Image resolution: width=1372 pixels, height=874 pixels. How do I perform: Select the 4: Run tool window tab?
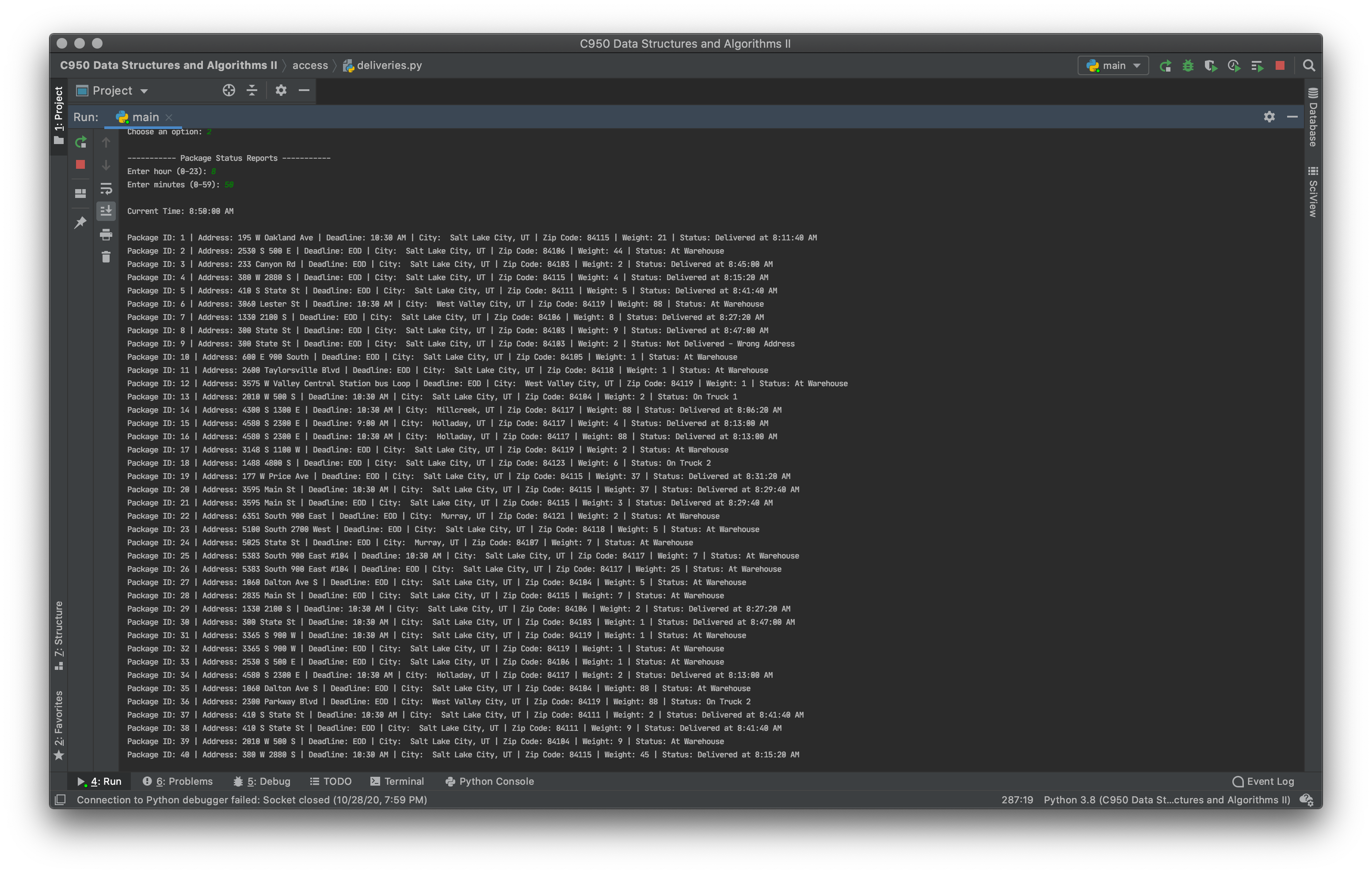pos(100,781)
